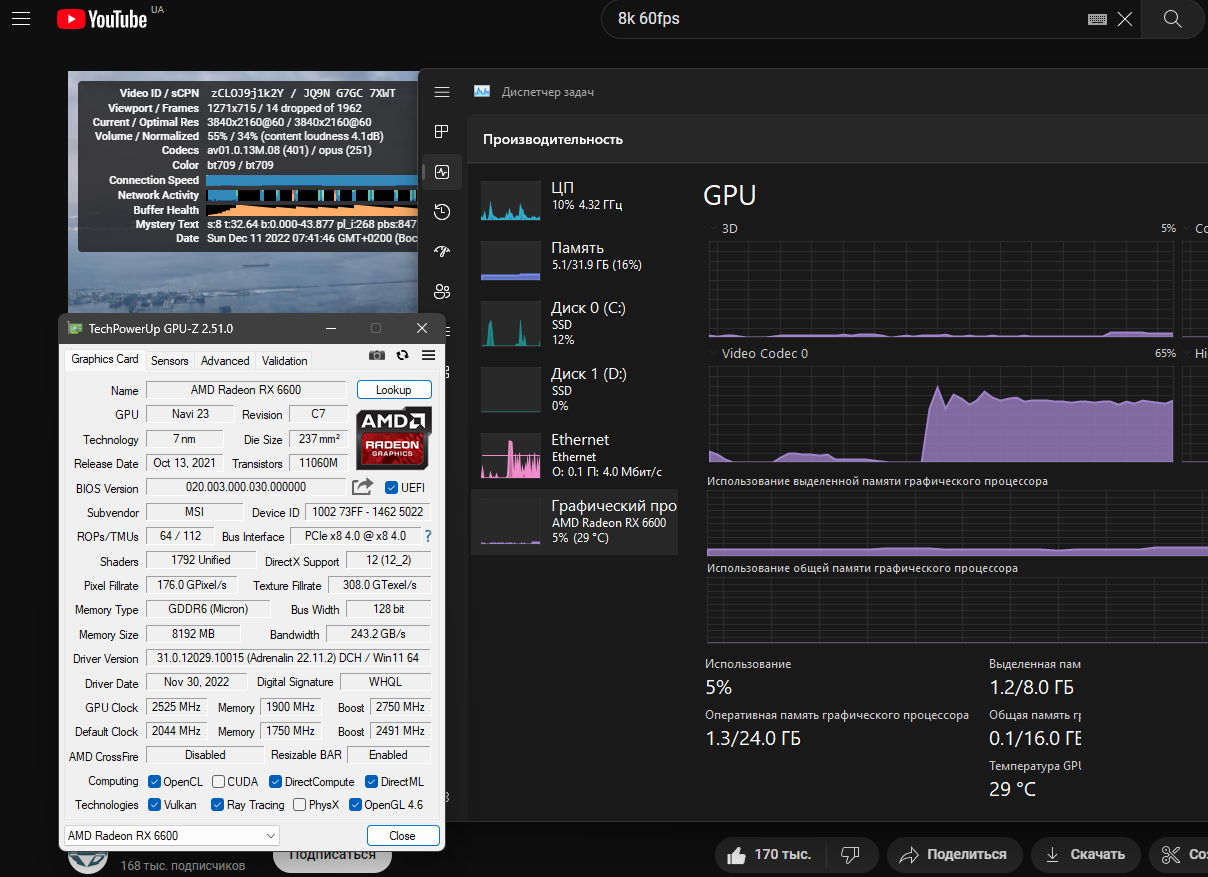Click the GPU-Z Name field AMD Radeon RX 6600
Image resolution: width=1208 pixels, height=877 pixels.
point(246,390)
